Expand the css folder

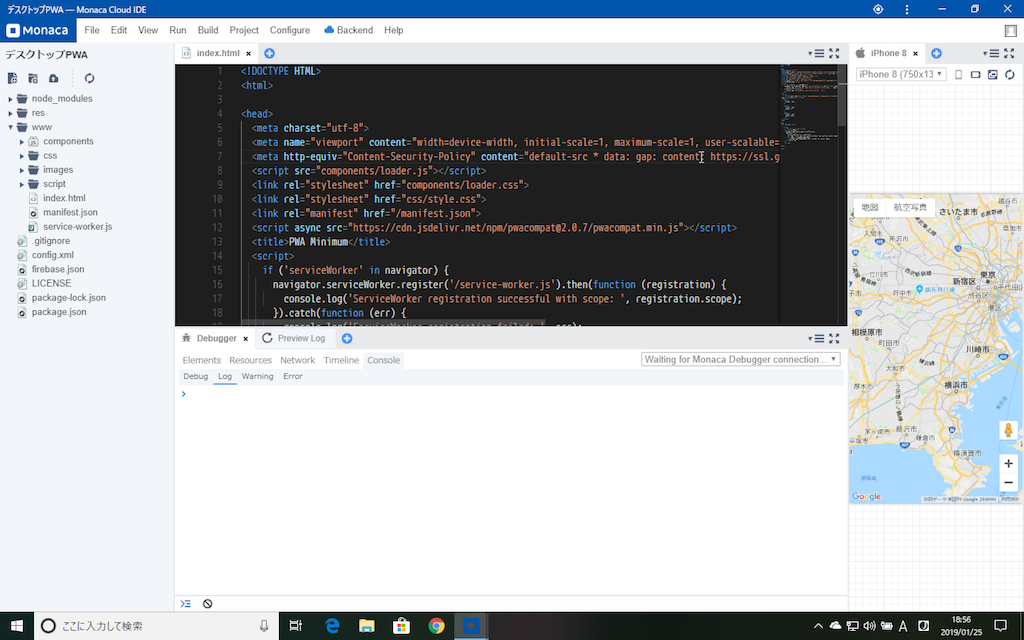[x=22, y=156]
